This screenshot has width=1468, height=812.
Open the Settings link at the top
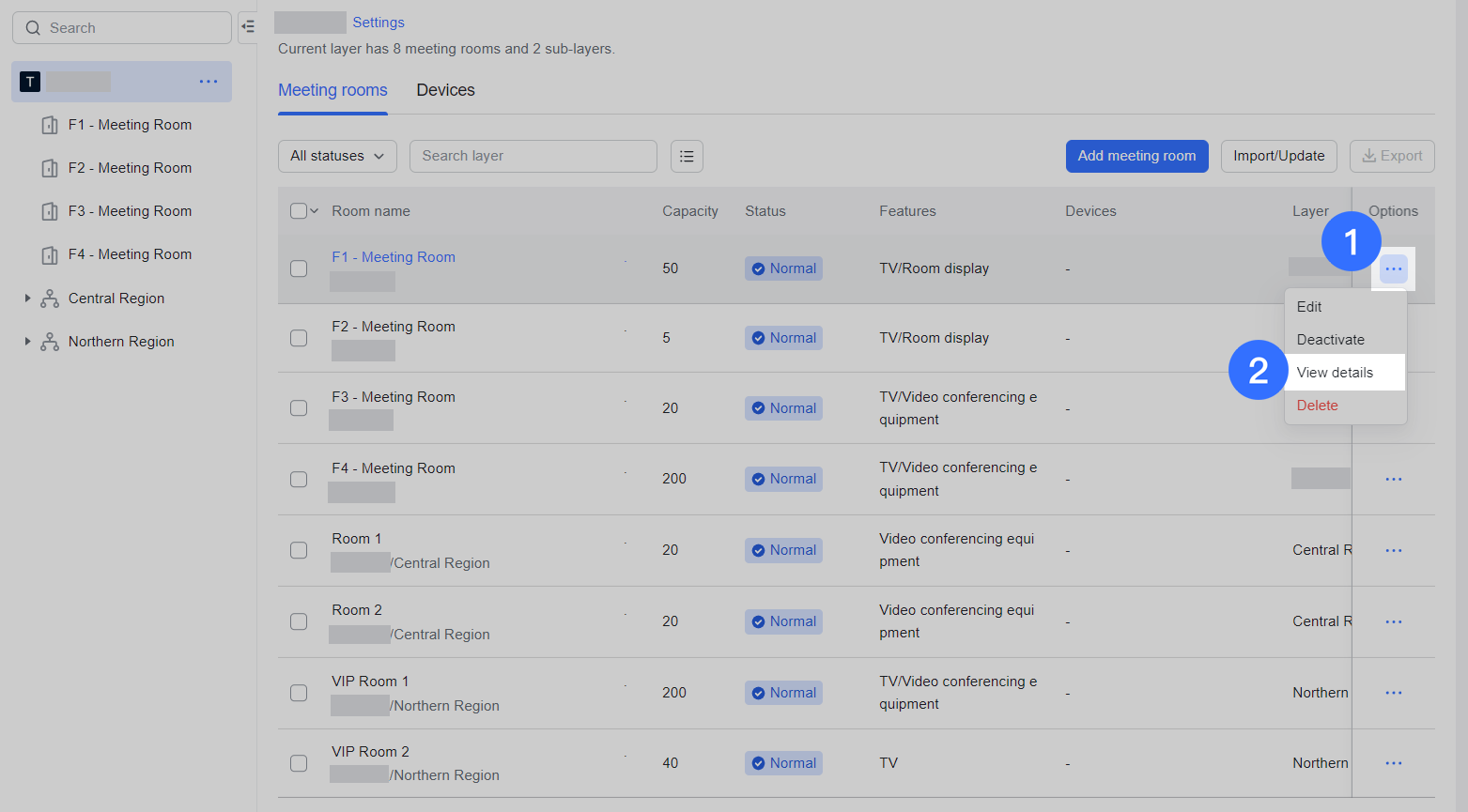coord(379,23)
